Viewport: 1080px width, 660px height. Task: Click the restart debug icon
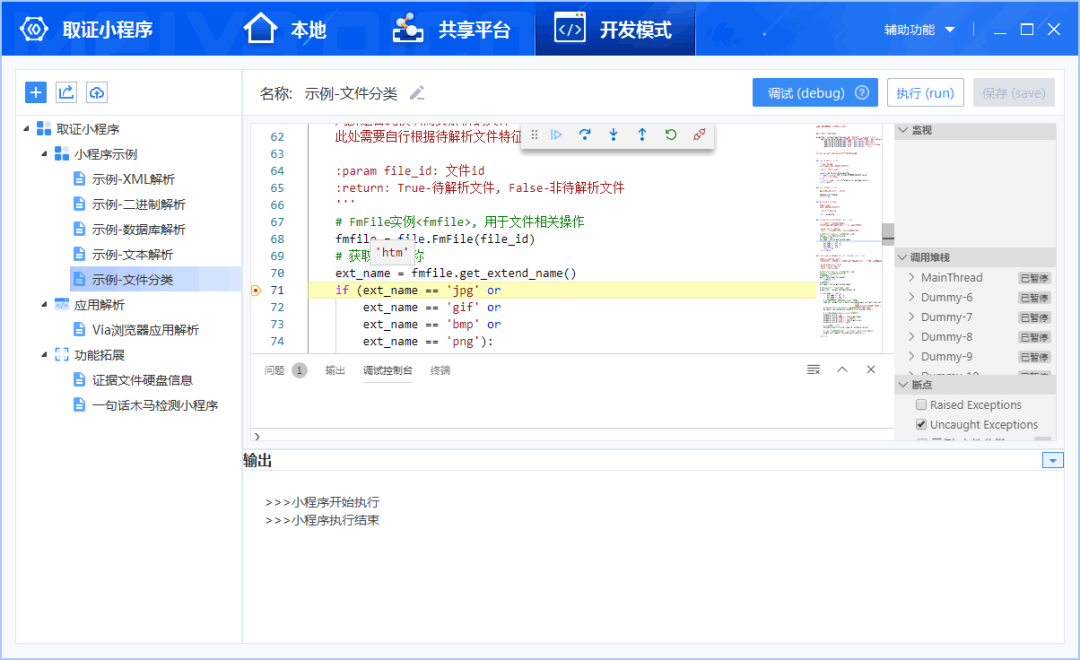pyautogui.click(x=670, y=135)
